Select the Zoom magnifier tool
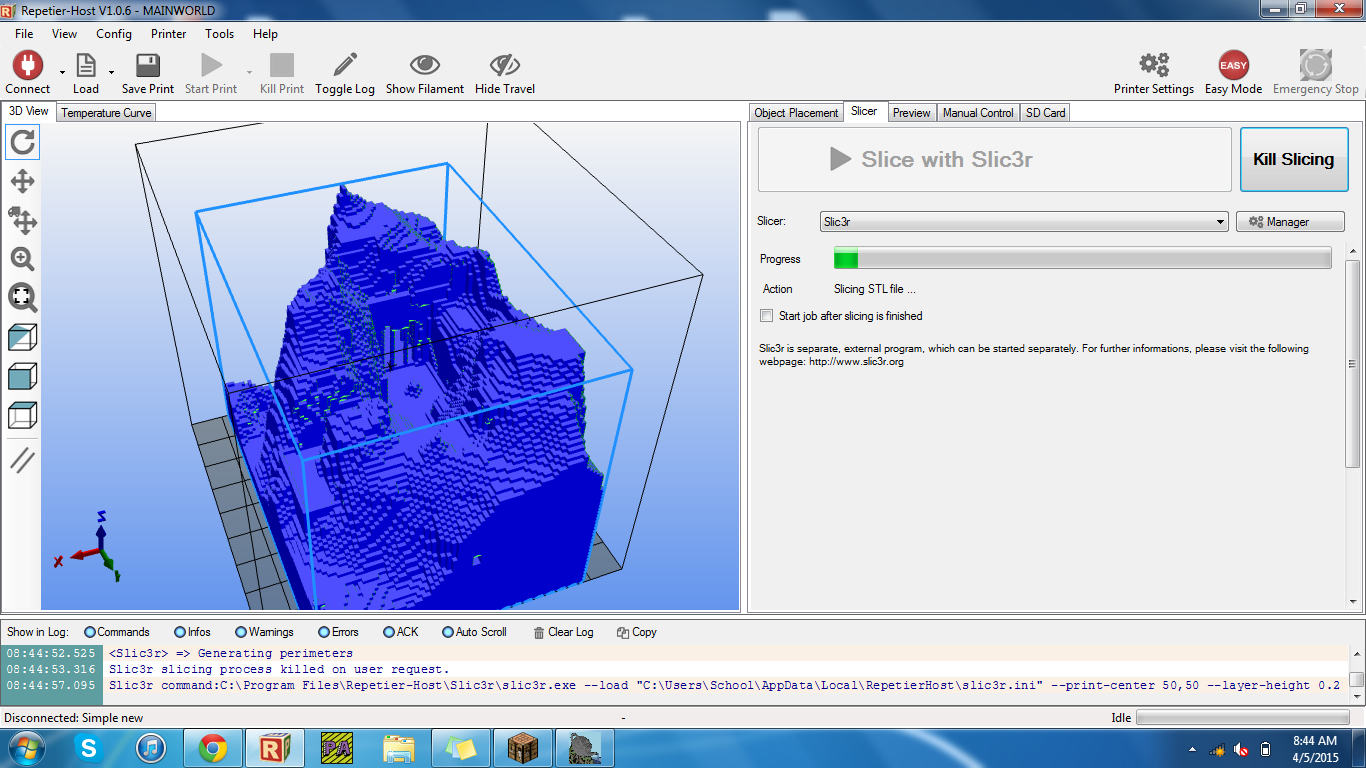Viewport: 1366px width, 768px height. (22, 259)
